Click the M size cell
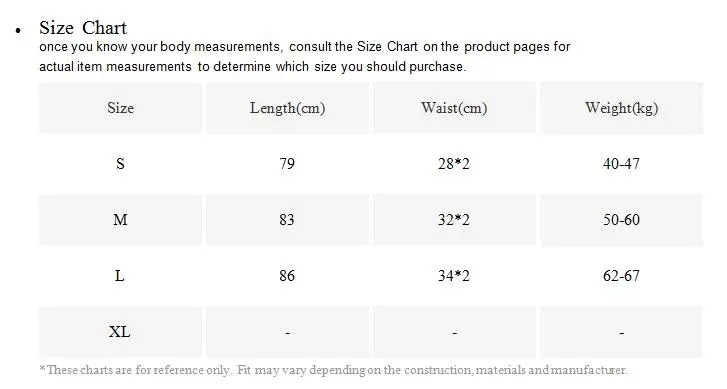The image size is (727, 389). pyautogui.click(x=121, y=220)
